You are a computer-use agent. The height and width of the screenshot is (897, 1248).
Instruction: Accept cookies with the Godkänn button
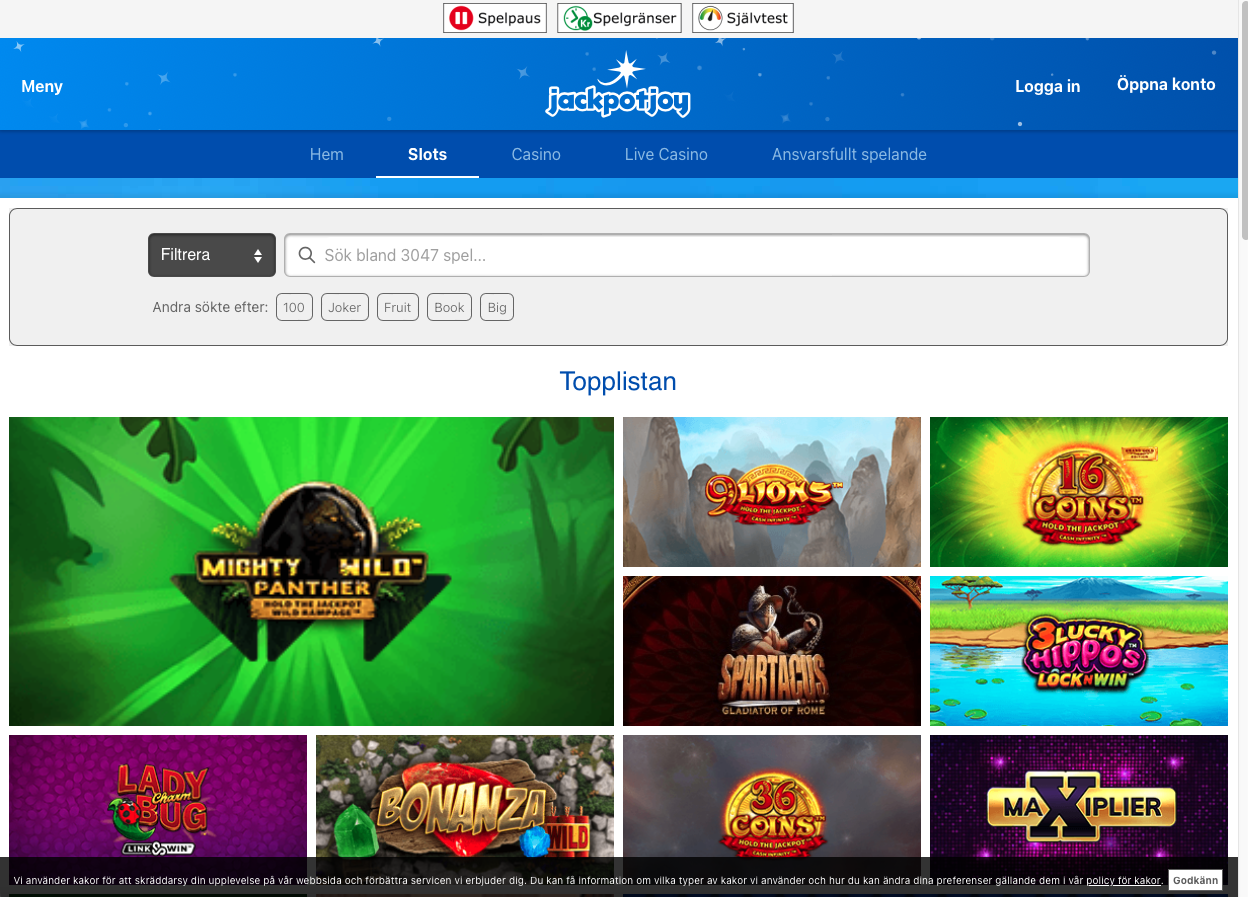click(x=1195, y=880)
